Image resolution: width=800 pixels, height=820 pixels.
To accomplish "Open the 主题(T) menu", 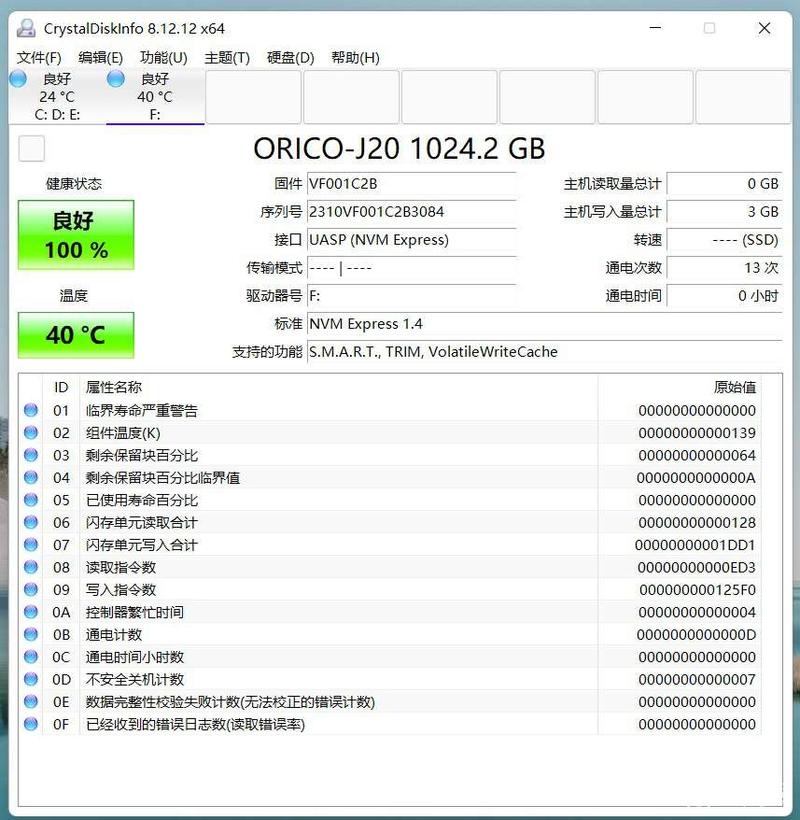I will [227, 58].
